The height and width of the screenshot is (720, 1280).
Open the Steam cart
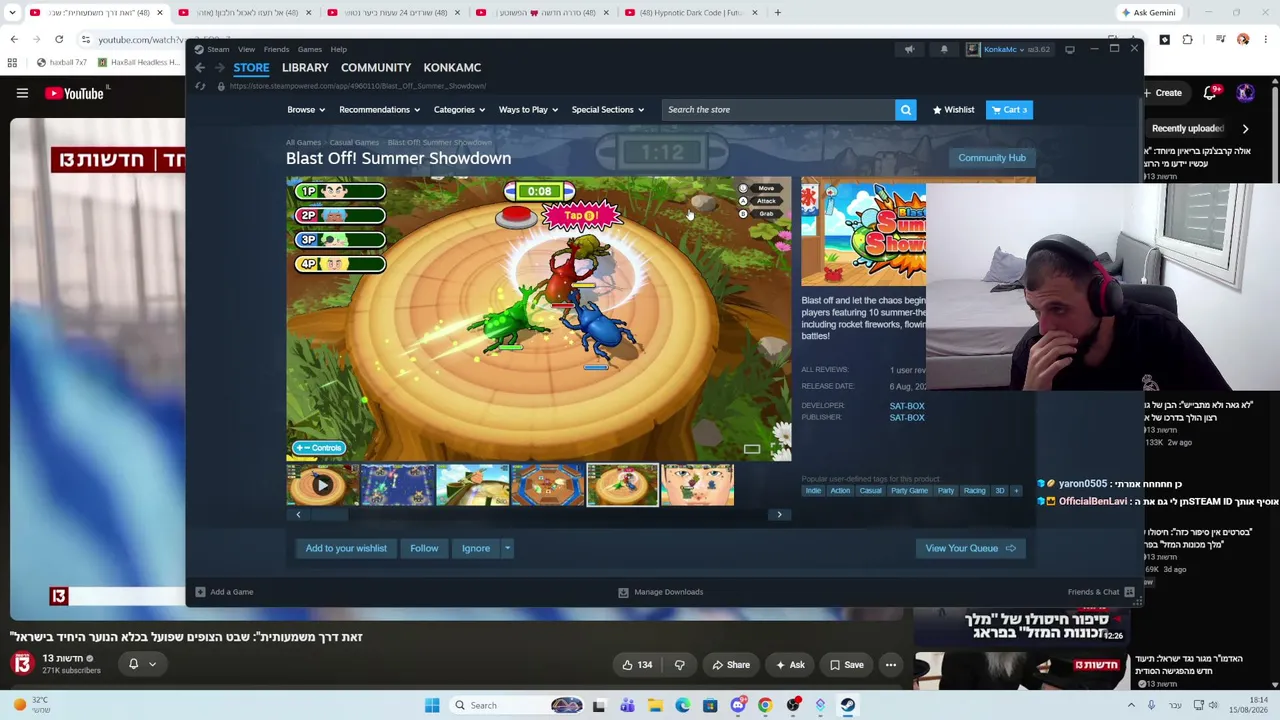click(x=1009, y=110)
